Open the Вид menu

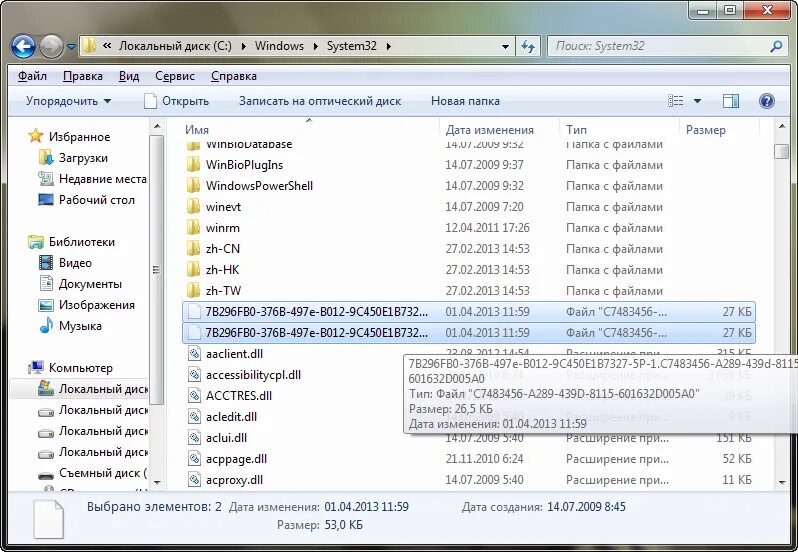[129, 76]
